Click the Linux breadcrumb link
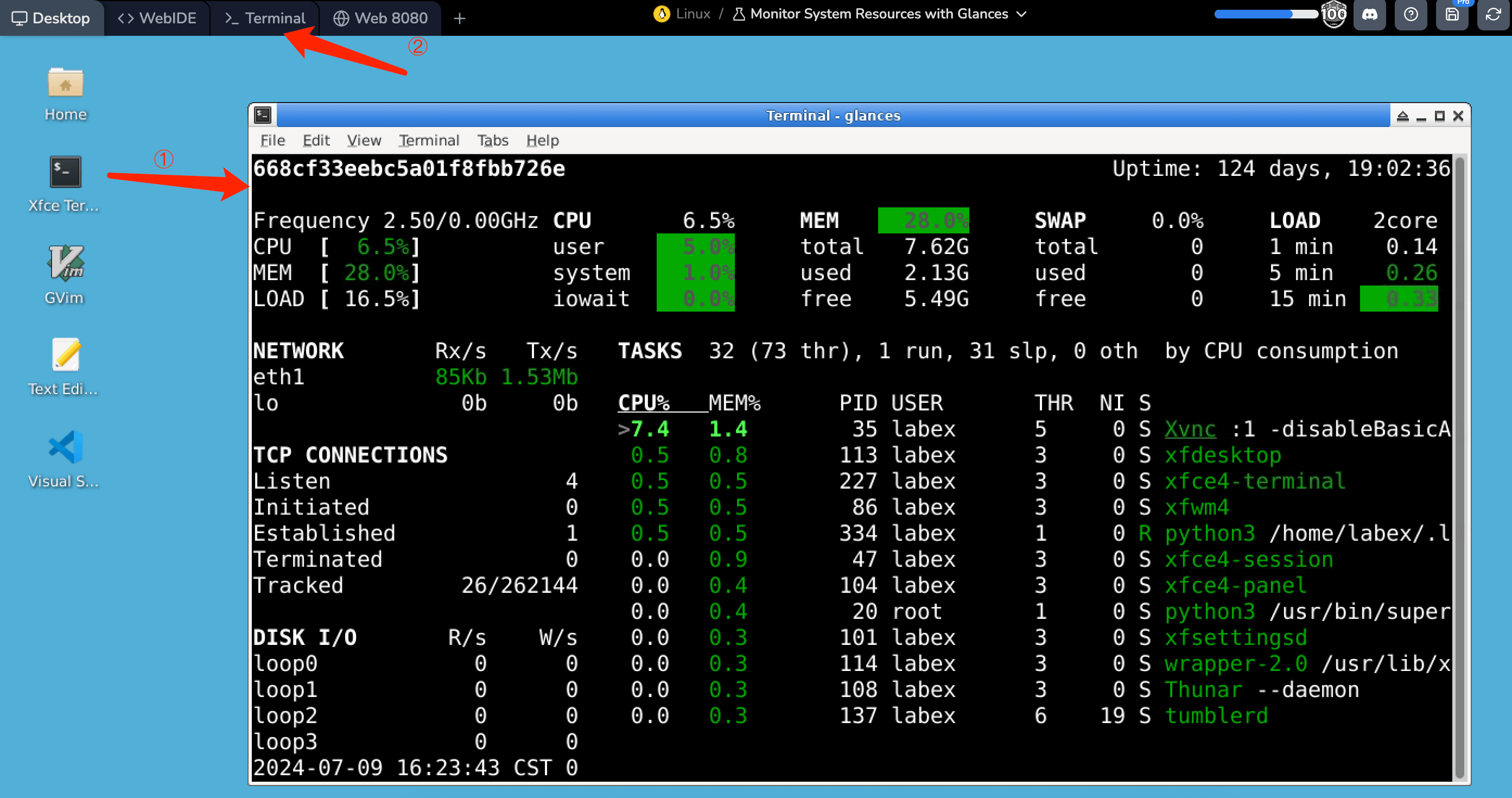The width and height of the screenshot is (1512, 798). click(x=693, y=14)
